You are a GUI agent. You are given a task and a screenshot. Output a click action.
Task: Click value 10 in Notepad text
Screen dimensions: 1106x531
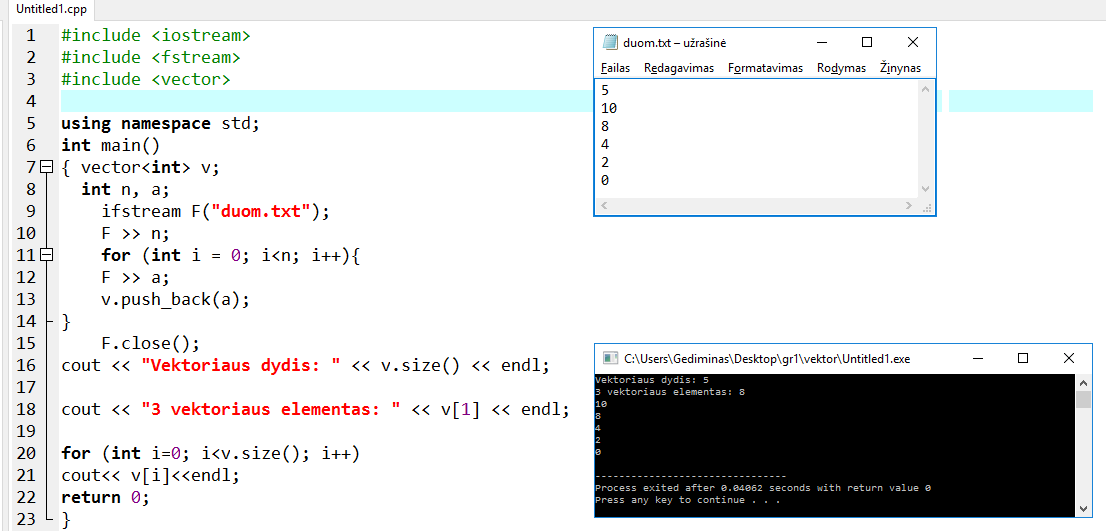[x=609, y=108]
